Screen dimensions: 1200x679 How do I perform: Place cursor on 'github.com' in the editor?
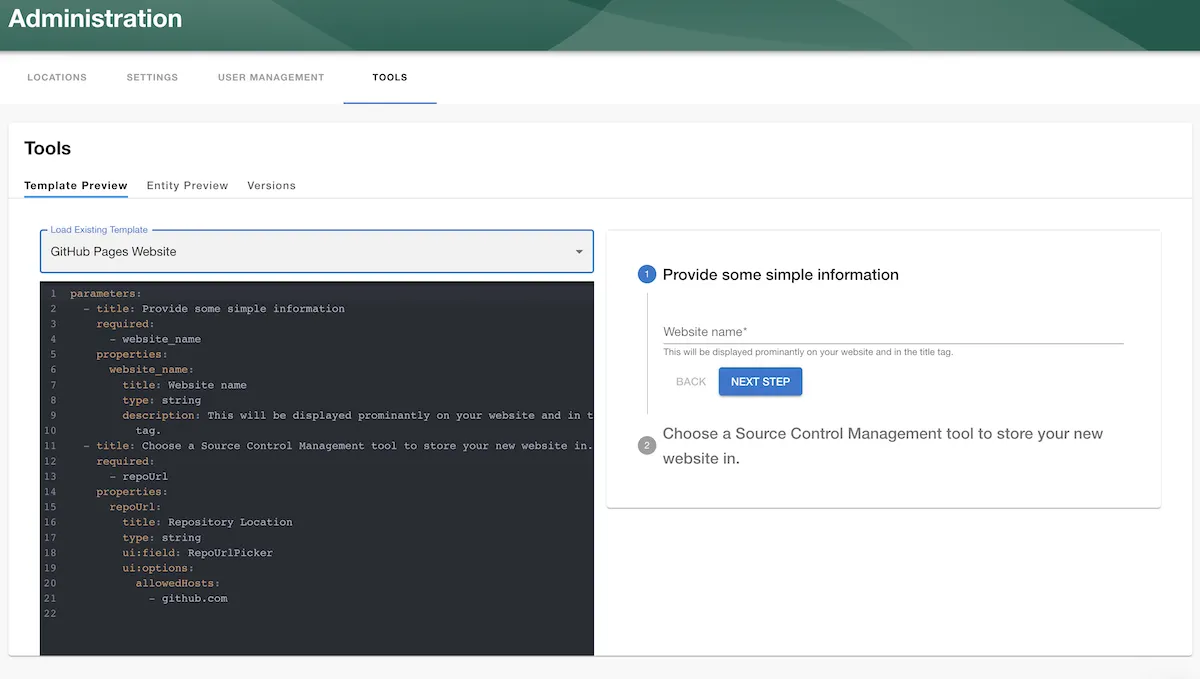click(x=194, y=598)
